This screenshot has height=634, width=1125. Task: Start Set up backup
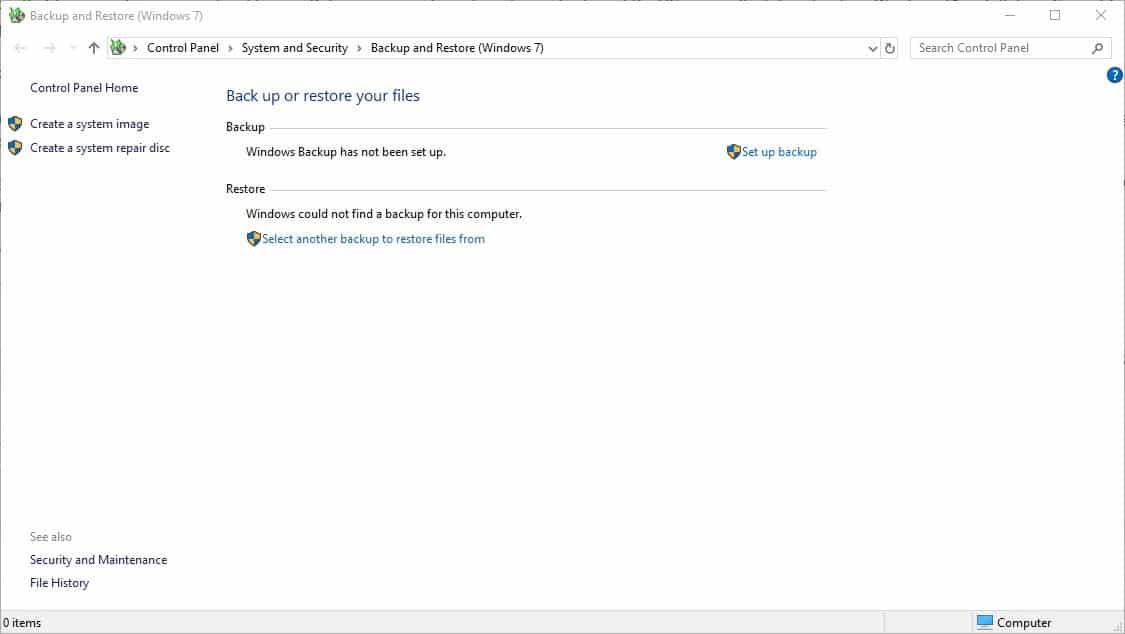[x=779, y=152]
